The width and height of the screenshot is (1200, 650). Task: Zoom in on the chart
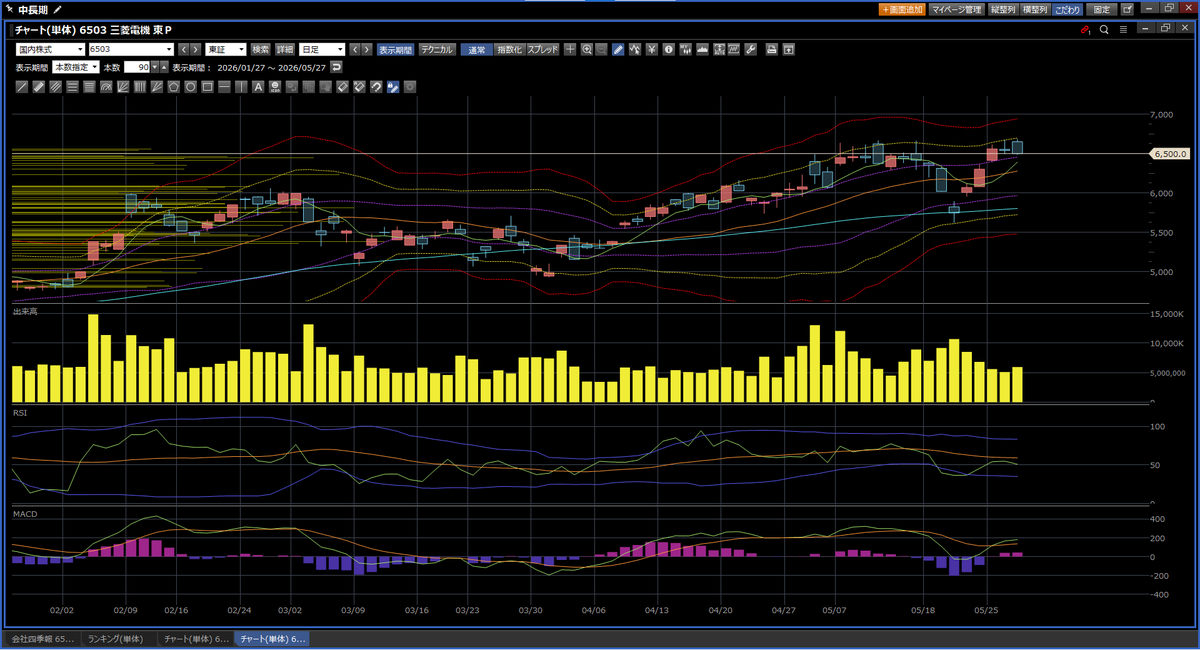pyautogui.click(x=587, y=48)
